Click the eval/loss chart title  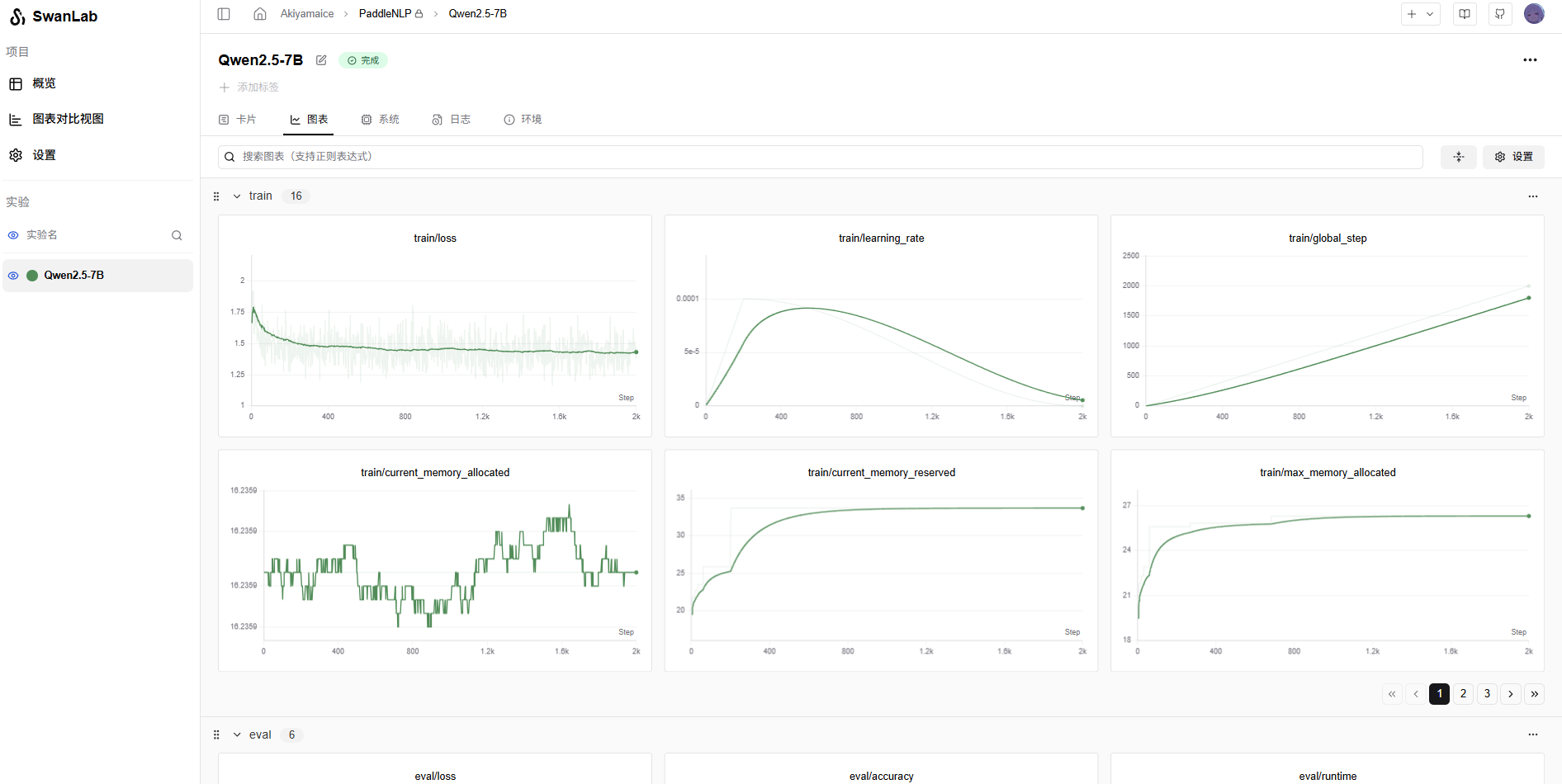point(435,777)
